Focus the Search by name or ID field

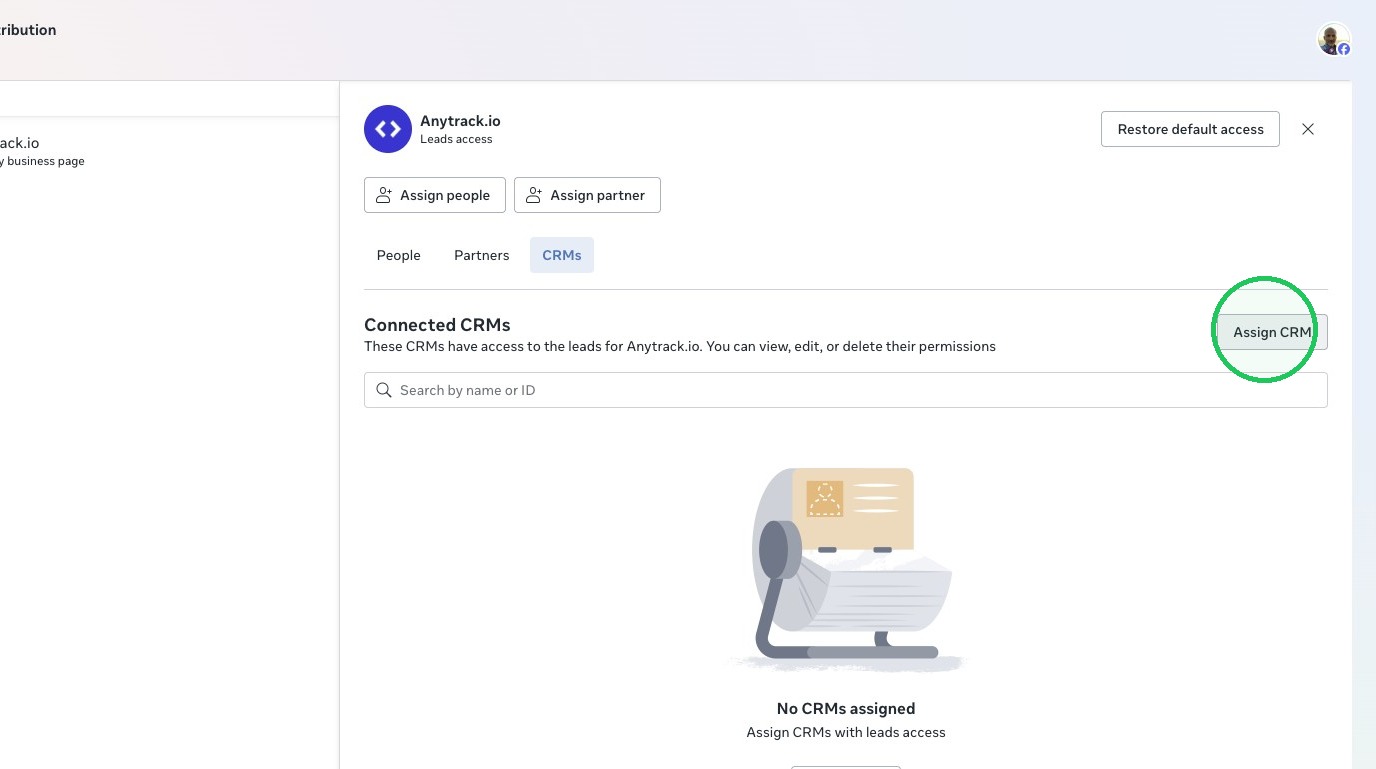point(846,390)
